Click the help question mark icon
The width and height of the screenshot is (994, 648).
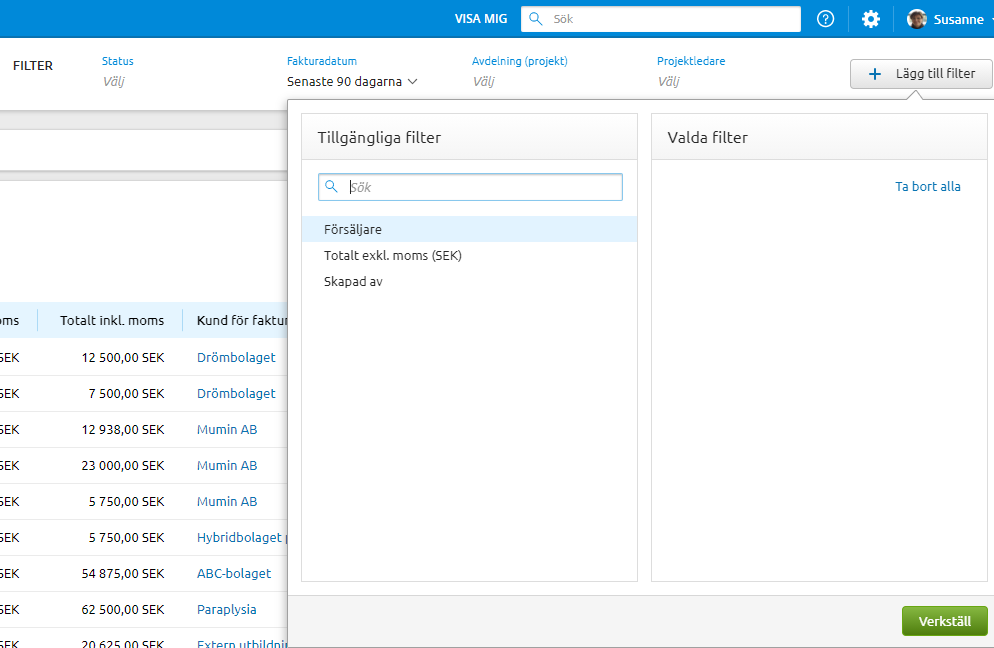(x=825, y=19)
